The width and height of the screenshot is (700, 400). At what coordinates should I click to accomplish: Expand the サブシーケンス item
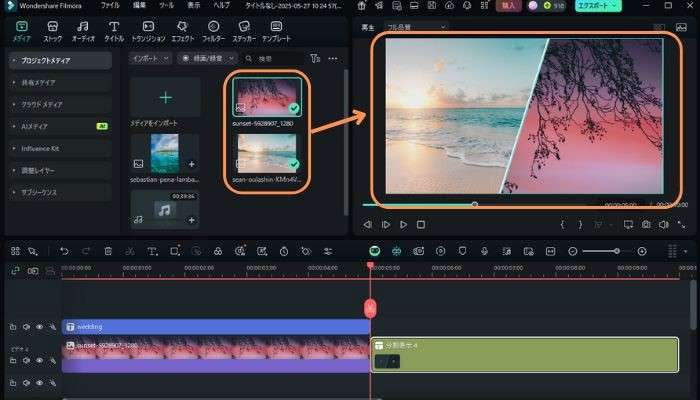[x=60, y=192]
